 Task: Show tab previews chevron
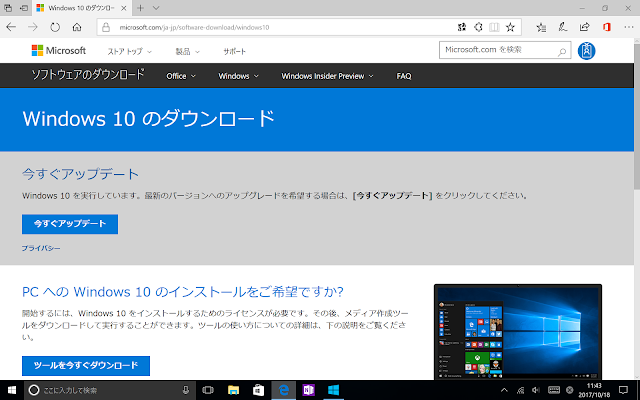pos(156,8)
